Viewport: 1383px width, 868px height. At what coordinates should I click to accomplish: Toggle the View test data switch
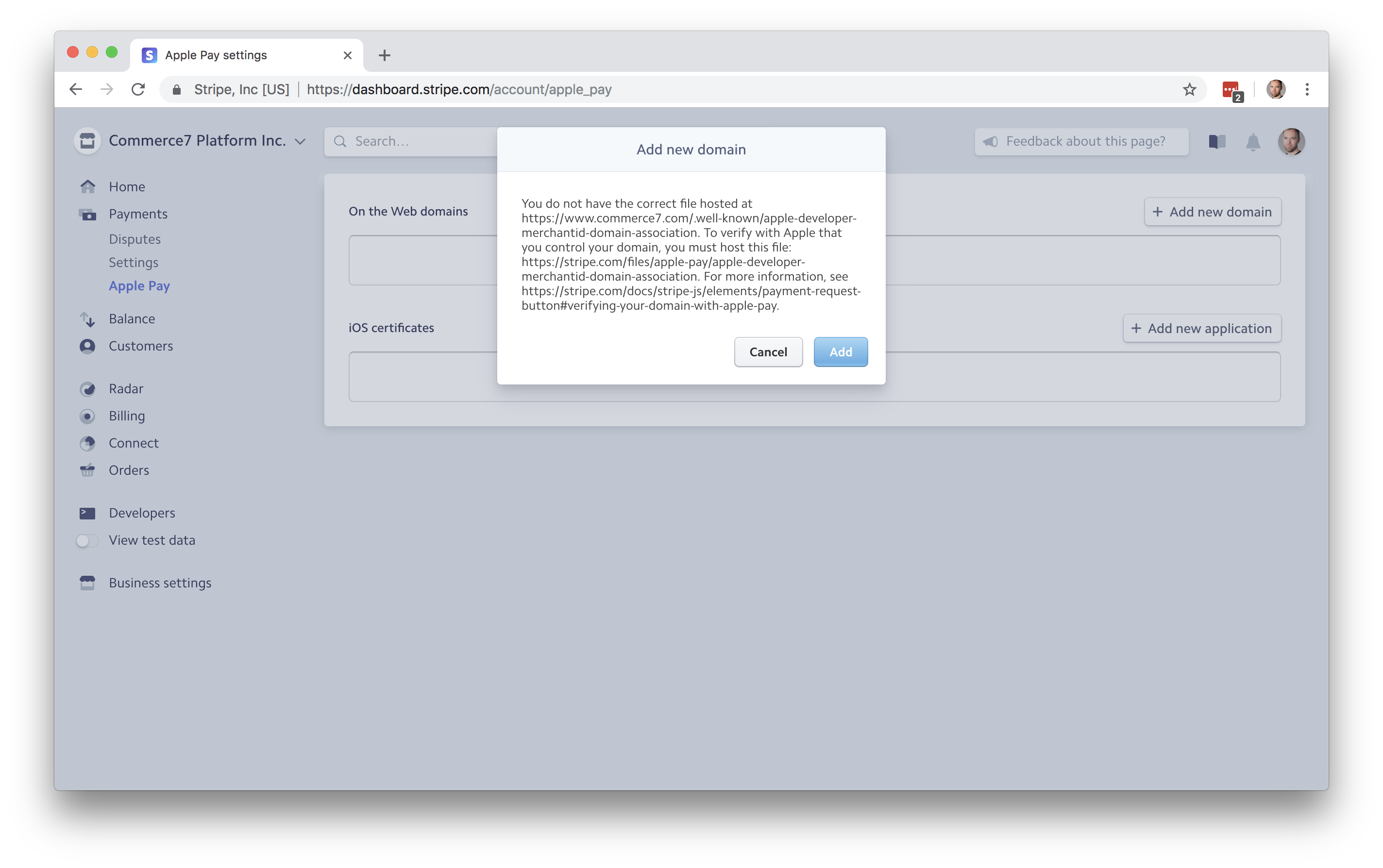87,540
